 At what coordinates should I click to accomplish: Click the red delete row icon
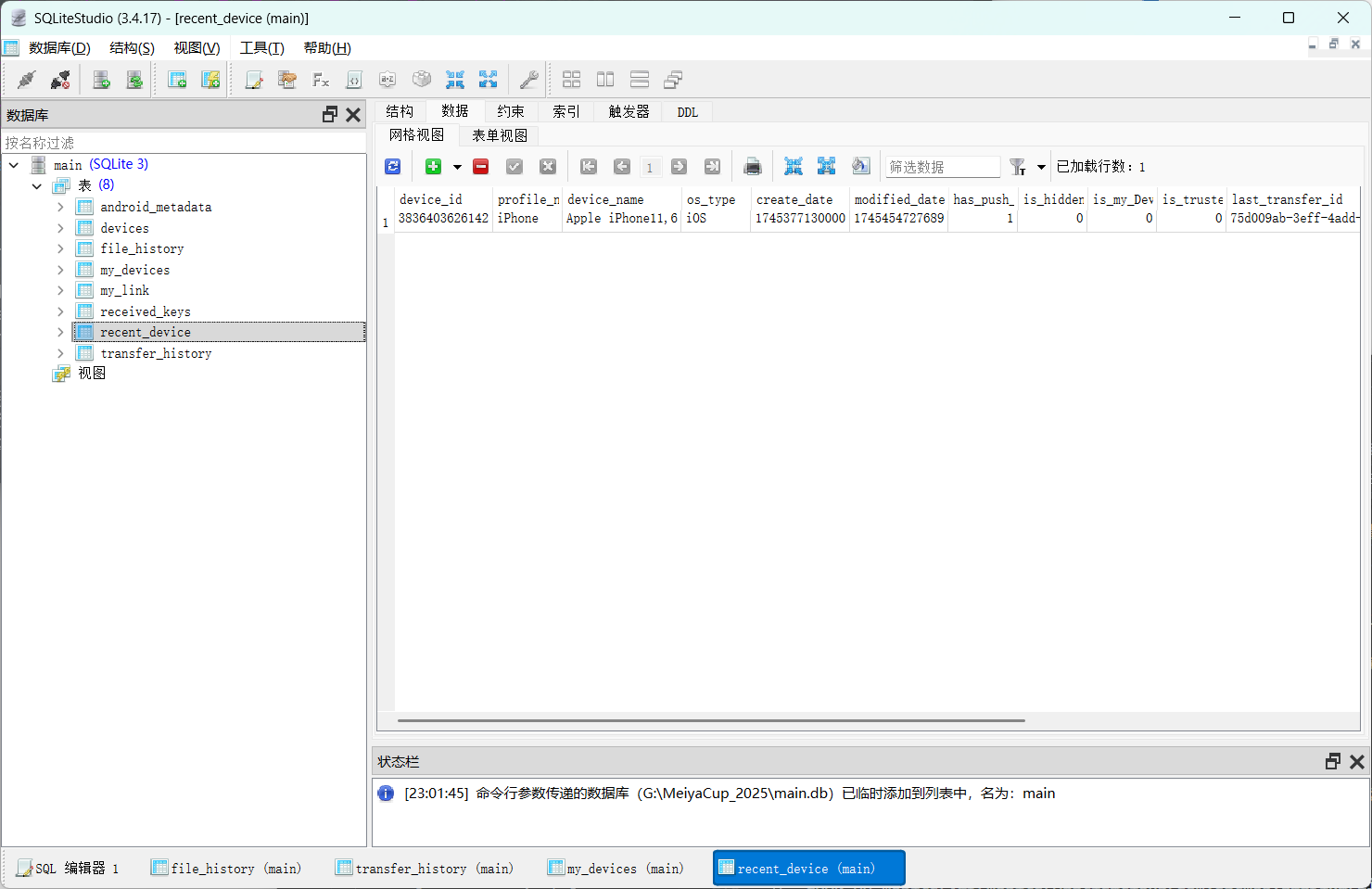click(480, 167)
